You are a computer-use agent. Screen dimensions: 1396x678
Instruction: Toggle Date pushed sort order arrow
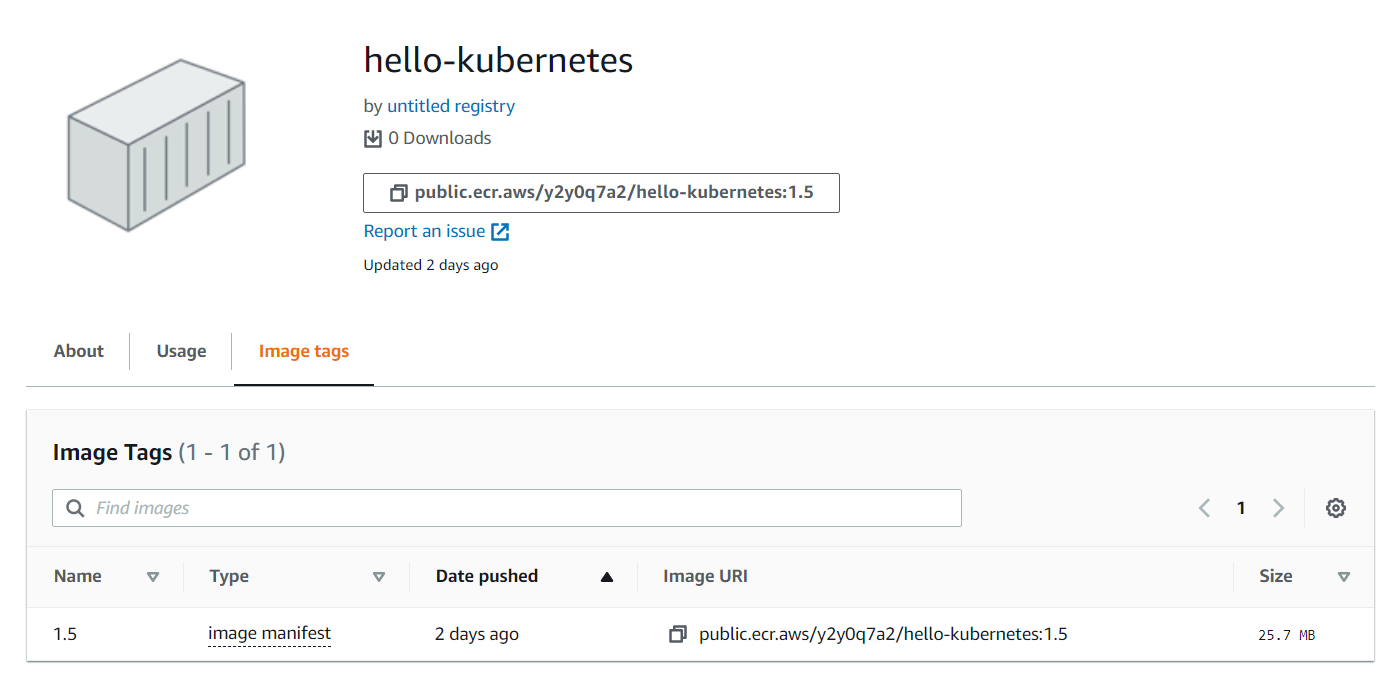click(606, 577)
